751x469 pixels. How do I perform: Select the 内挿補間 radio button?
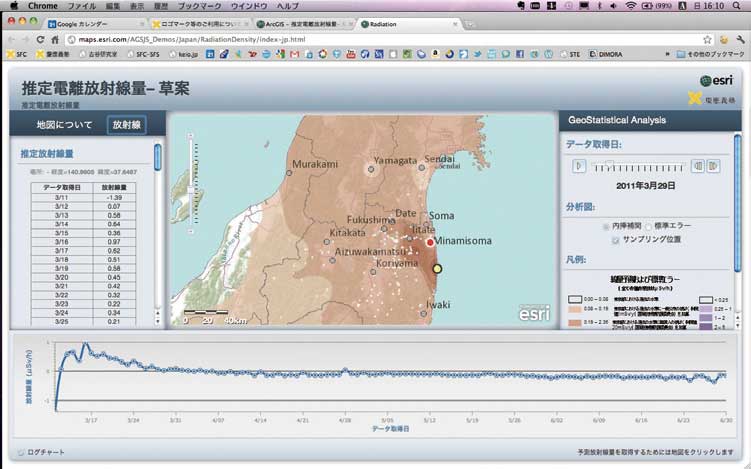pyautogui.click(x=606, y=226)
